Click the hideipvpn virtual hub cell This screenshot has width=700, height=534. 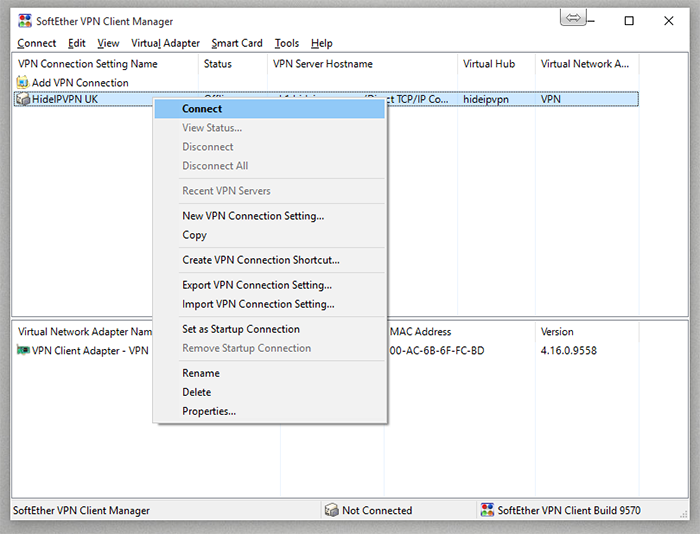coord(486,99)
